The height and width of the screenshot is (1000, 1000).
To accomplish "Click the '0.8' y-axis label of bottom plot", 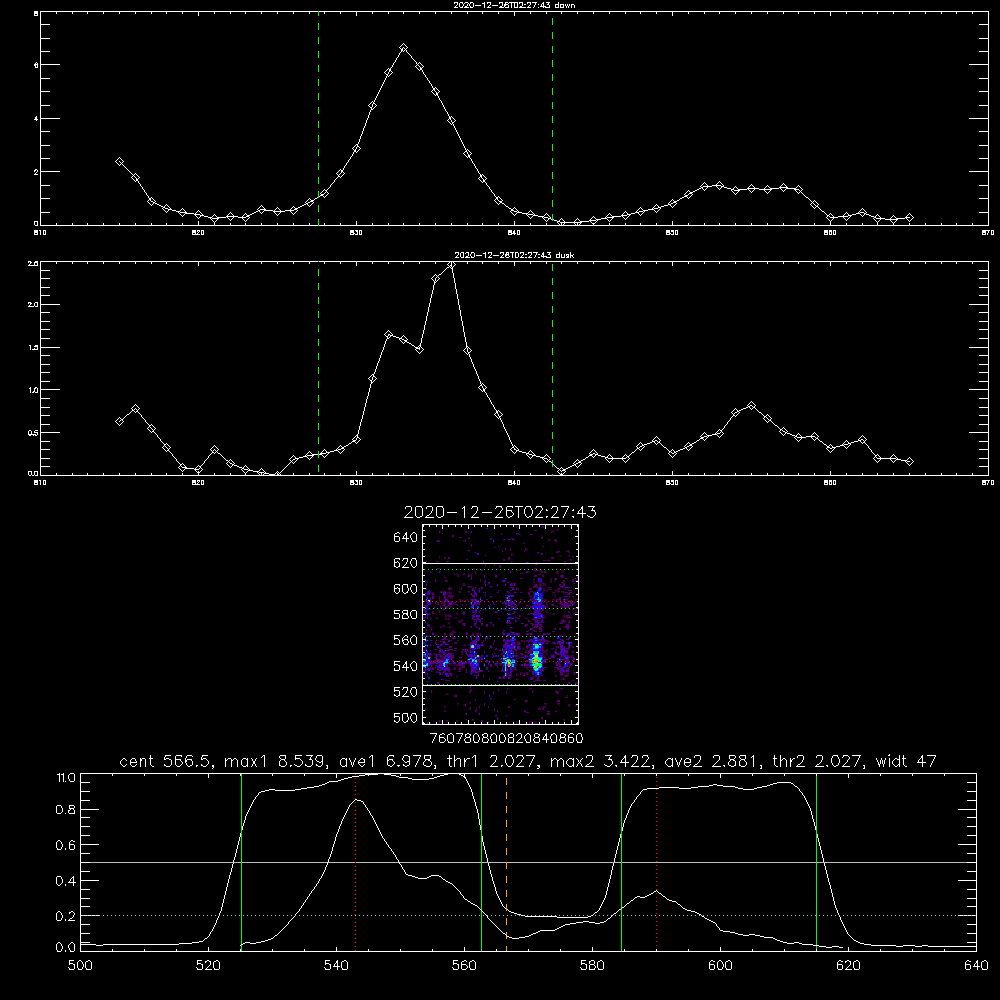I will click(66, 810).
